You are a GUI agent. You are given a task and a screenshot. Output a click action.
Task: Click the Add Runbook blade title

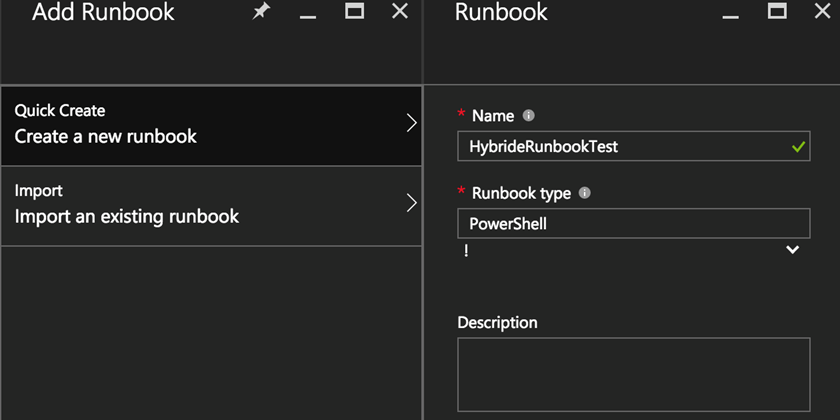pyautogui.click(x=103, y=12)
